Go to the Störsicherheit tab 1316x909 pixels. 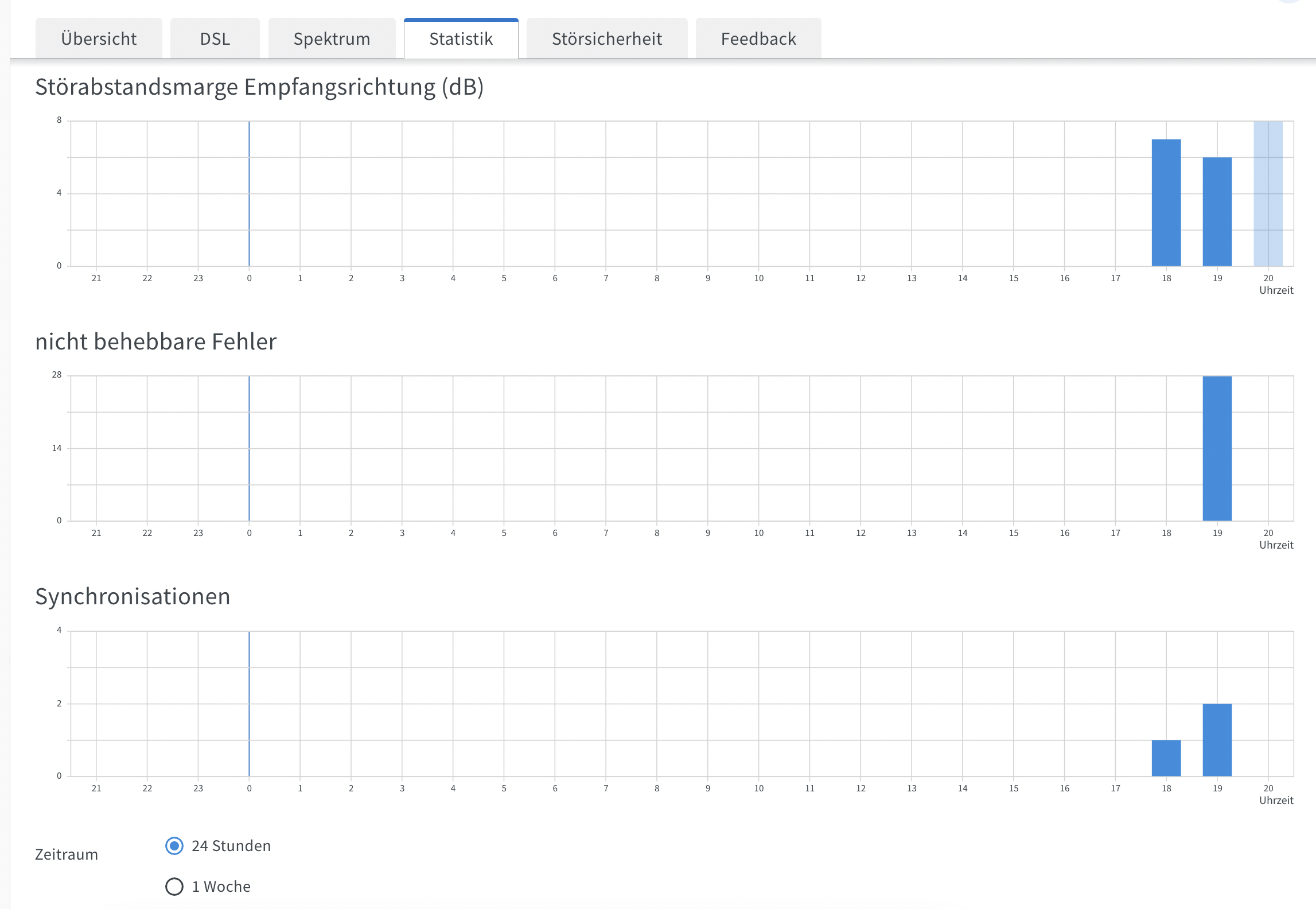pos(607,39)
